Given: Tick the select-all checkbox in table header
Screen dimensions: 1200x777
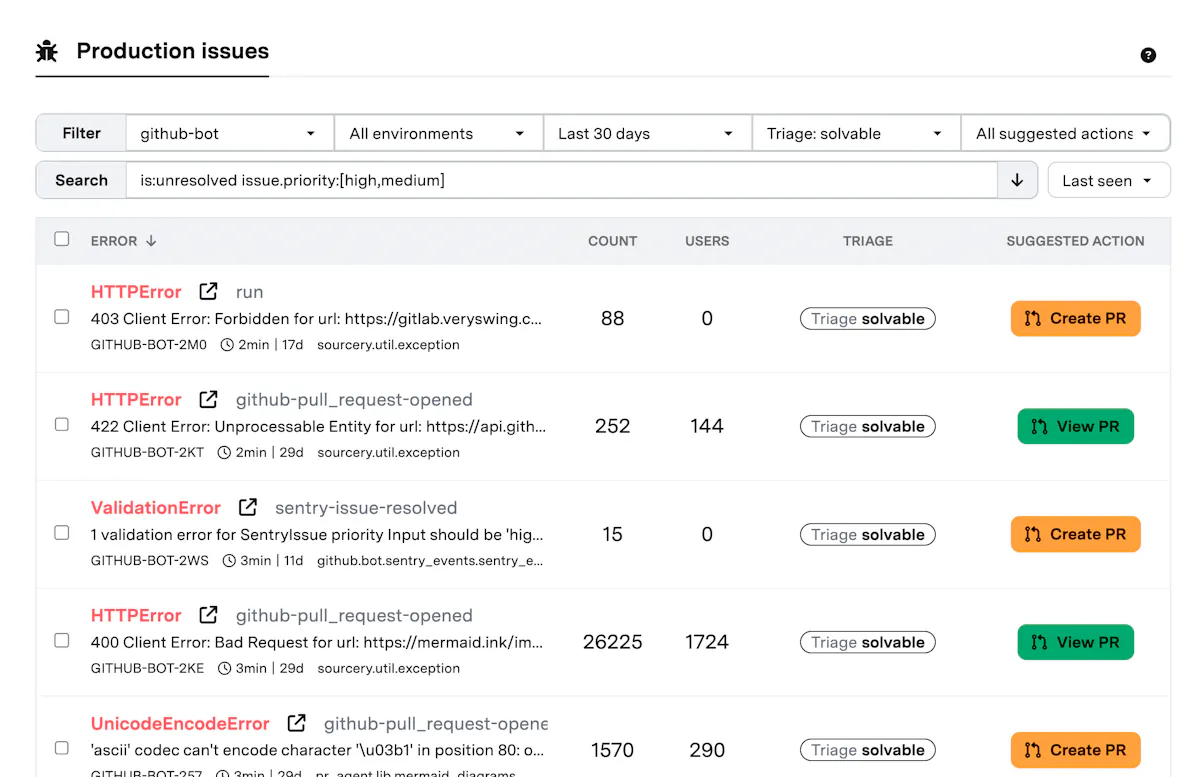Looking at the screenshot, I should 62,239.
